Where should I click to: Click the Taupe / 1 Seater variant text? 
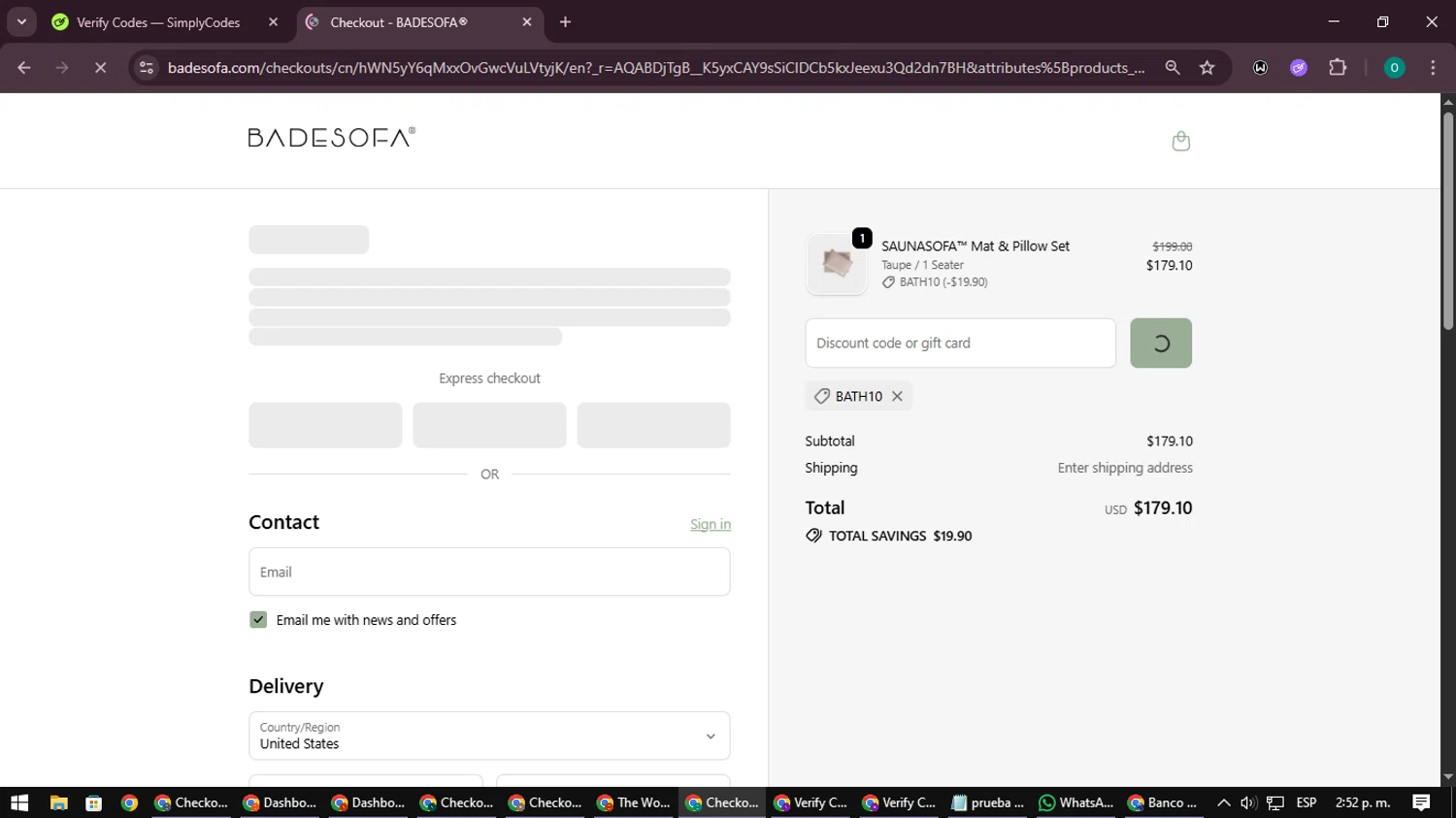tap(922, 265)
